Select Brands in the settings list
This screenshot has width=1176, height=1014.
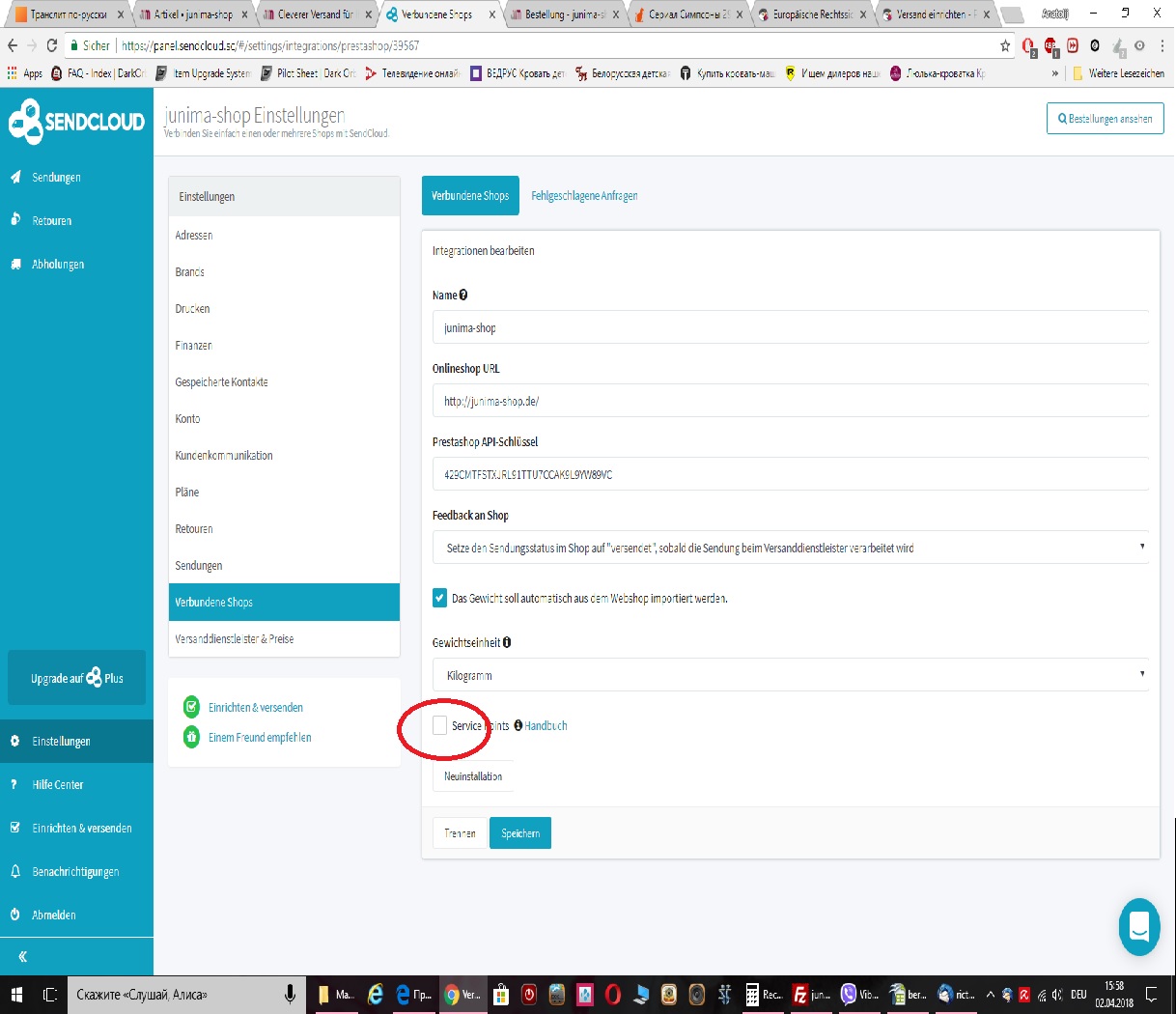(x=284, y=272)
